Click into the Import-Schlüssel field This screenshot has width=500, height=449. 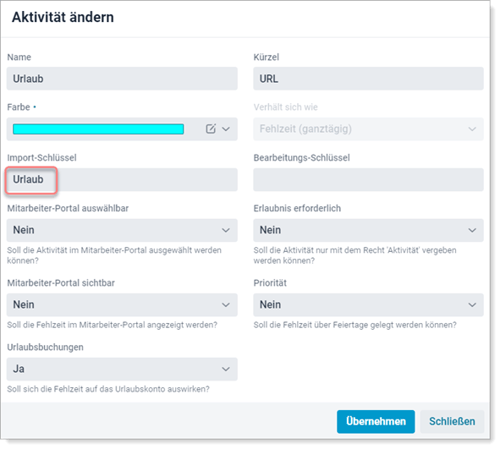click(122, 180)
